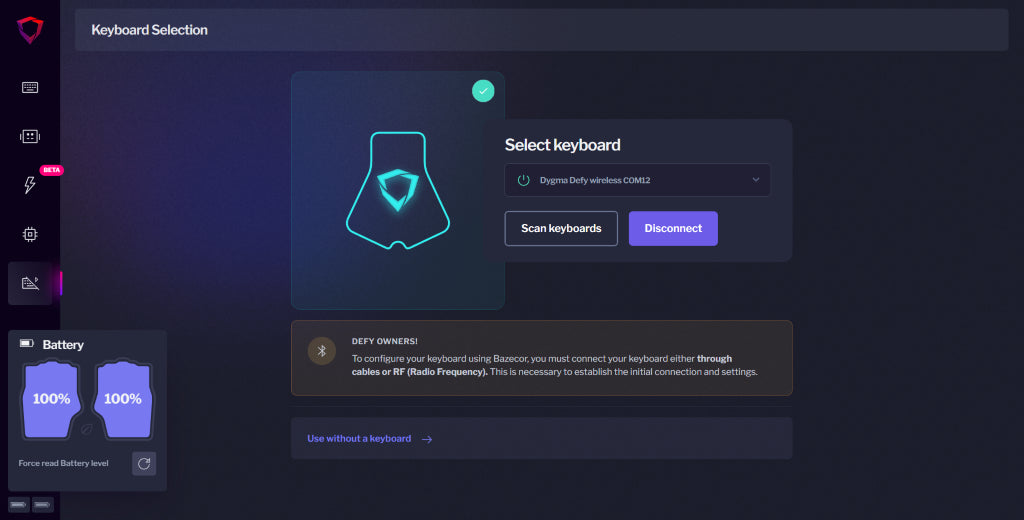
Task: Click the Bluetooth icon in Defy notice
Action: pos(322,351)
